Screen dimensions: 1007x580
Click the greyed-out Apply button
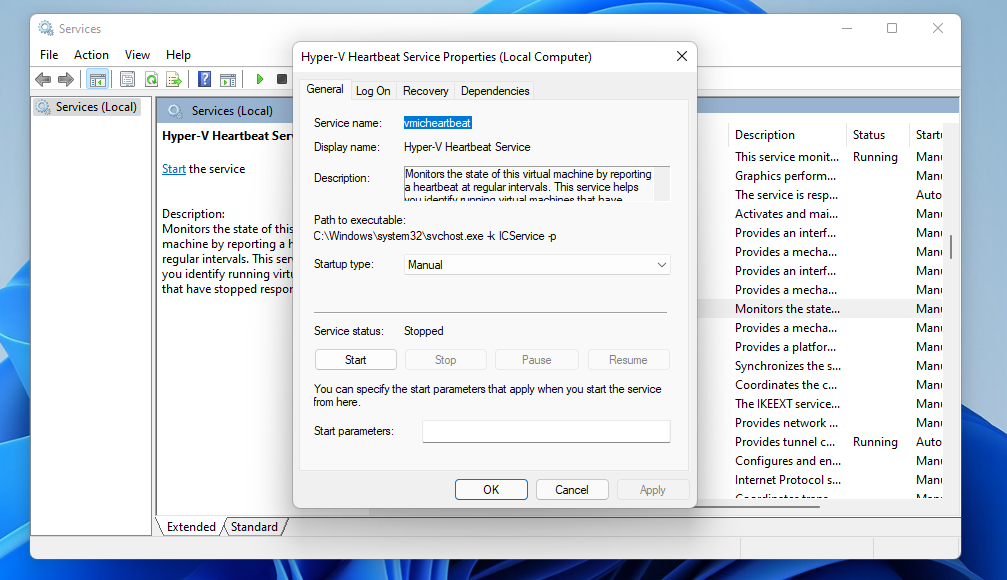click(x=652, y=489)
